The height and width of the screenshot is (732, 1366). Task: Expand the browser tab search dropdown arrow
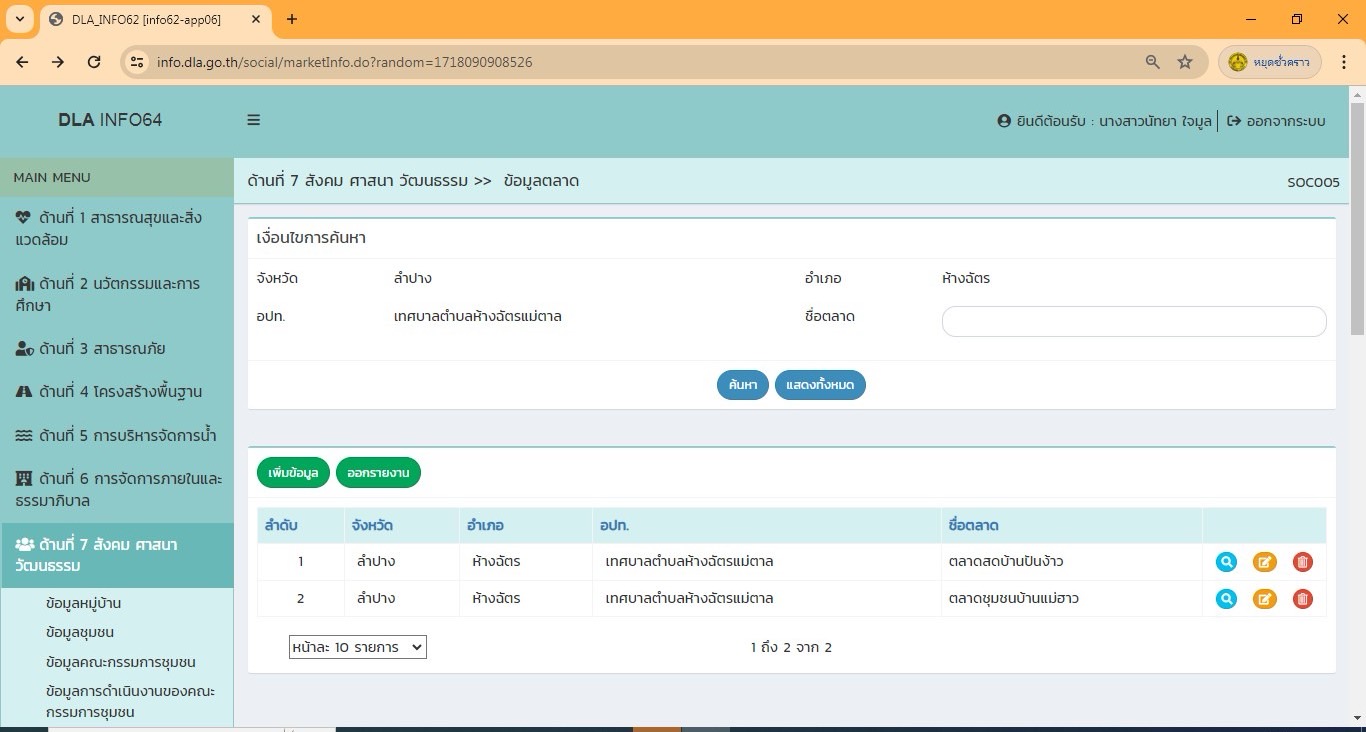tap(19, 19)
